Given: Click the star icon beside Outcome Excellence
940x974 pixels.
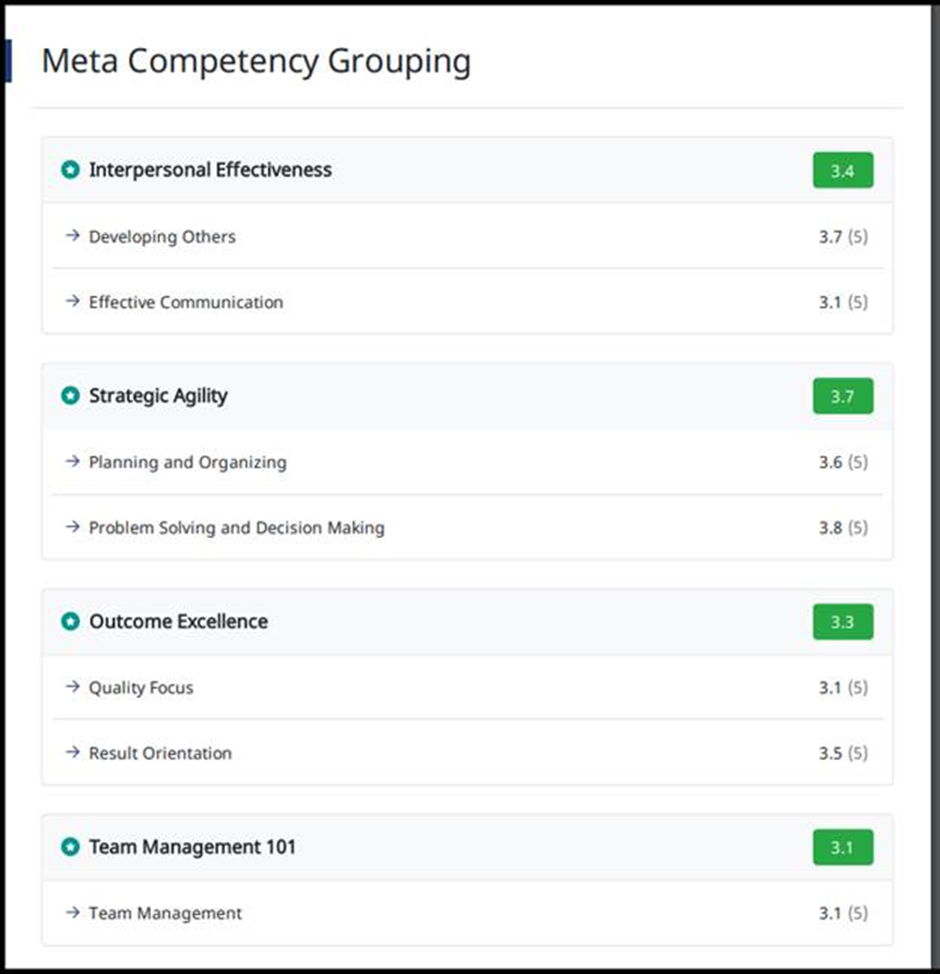Looking at the screenshot, I should (x=70, y=621).
